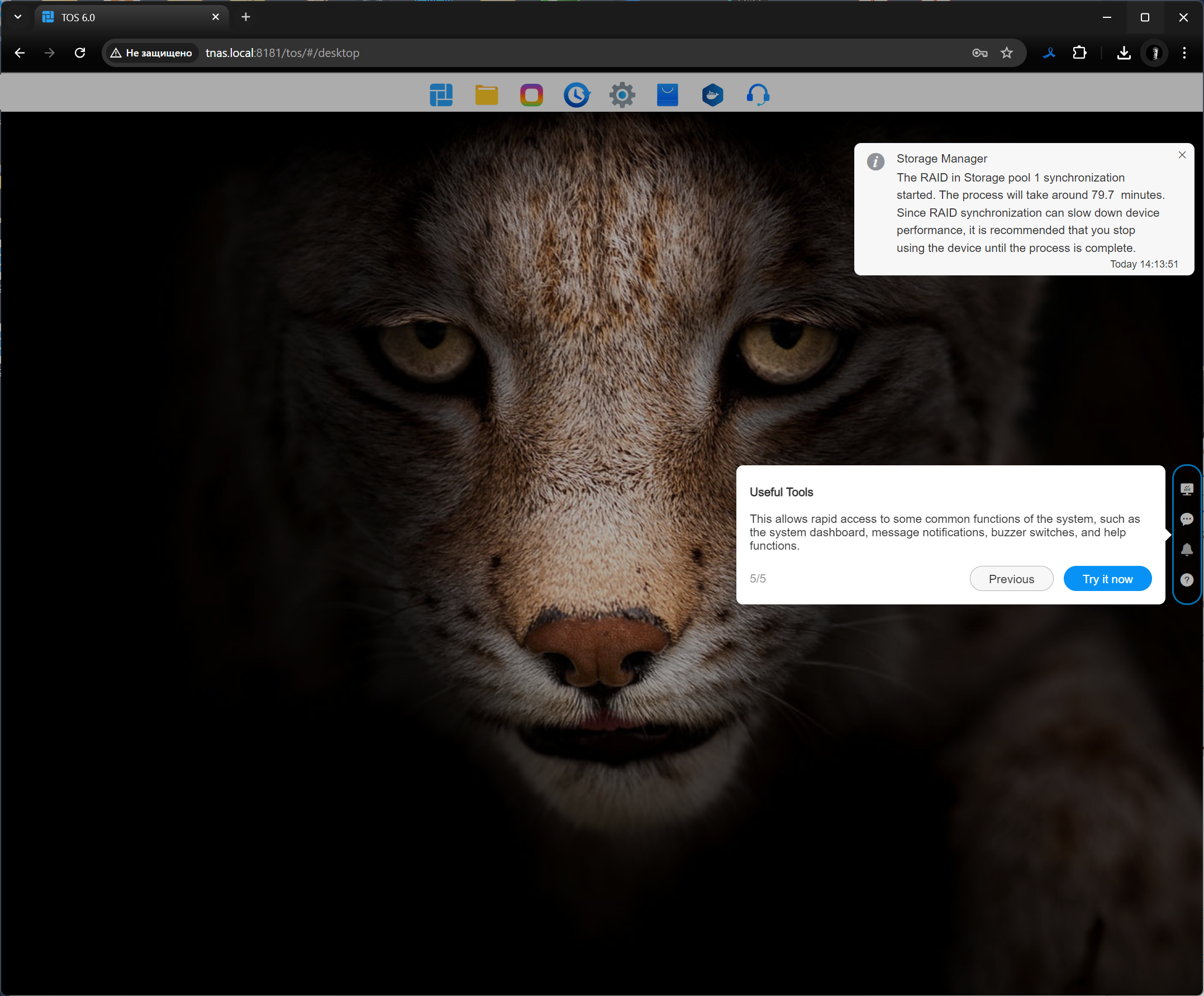Open the File Manager folder icon

tap(486, 95)
